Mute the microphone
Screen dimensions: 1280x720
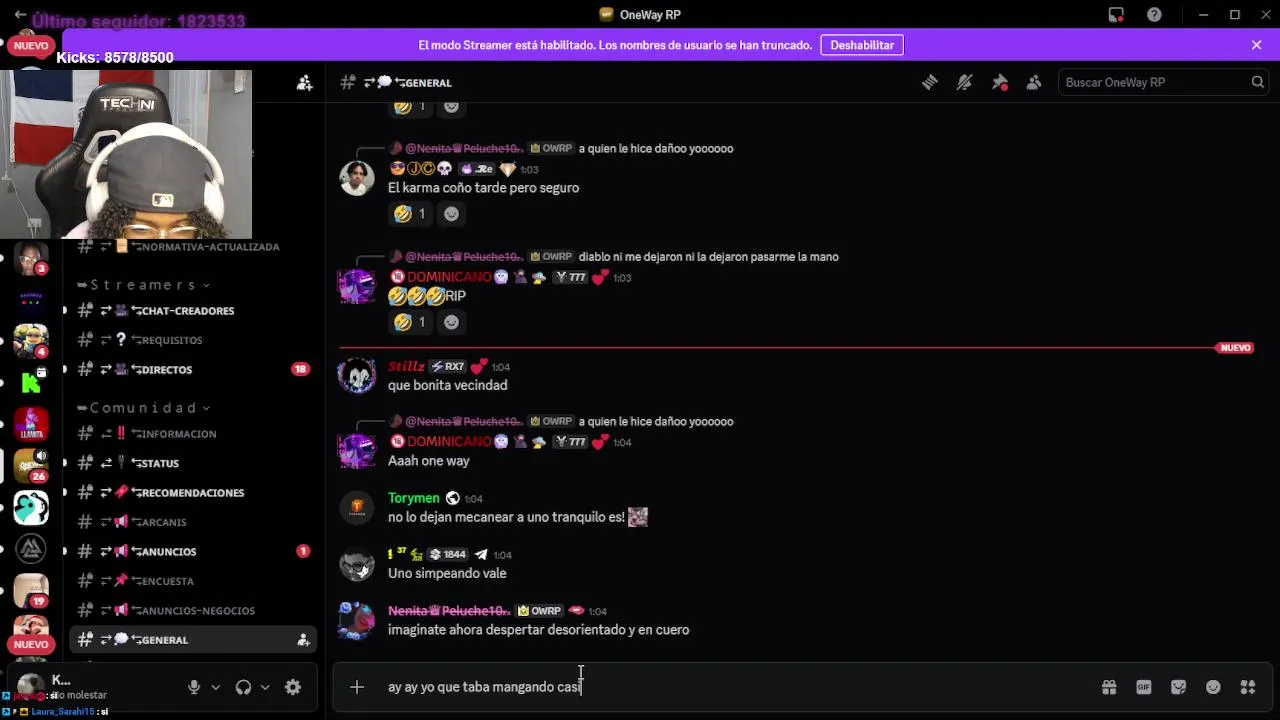pos(194,687)
